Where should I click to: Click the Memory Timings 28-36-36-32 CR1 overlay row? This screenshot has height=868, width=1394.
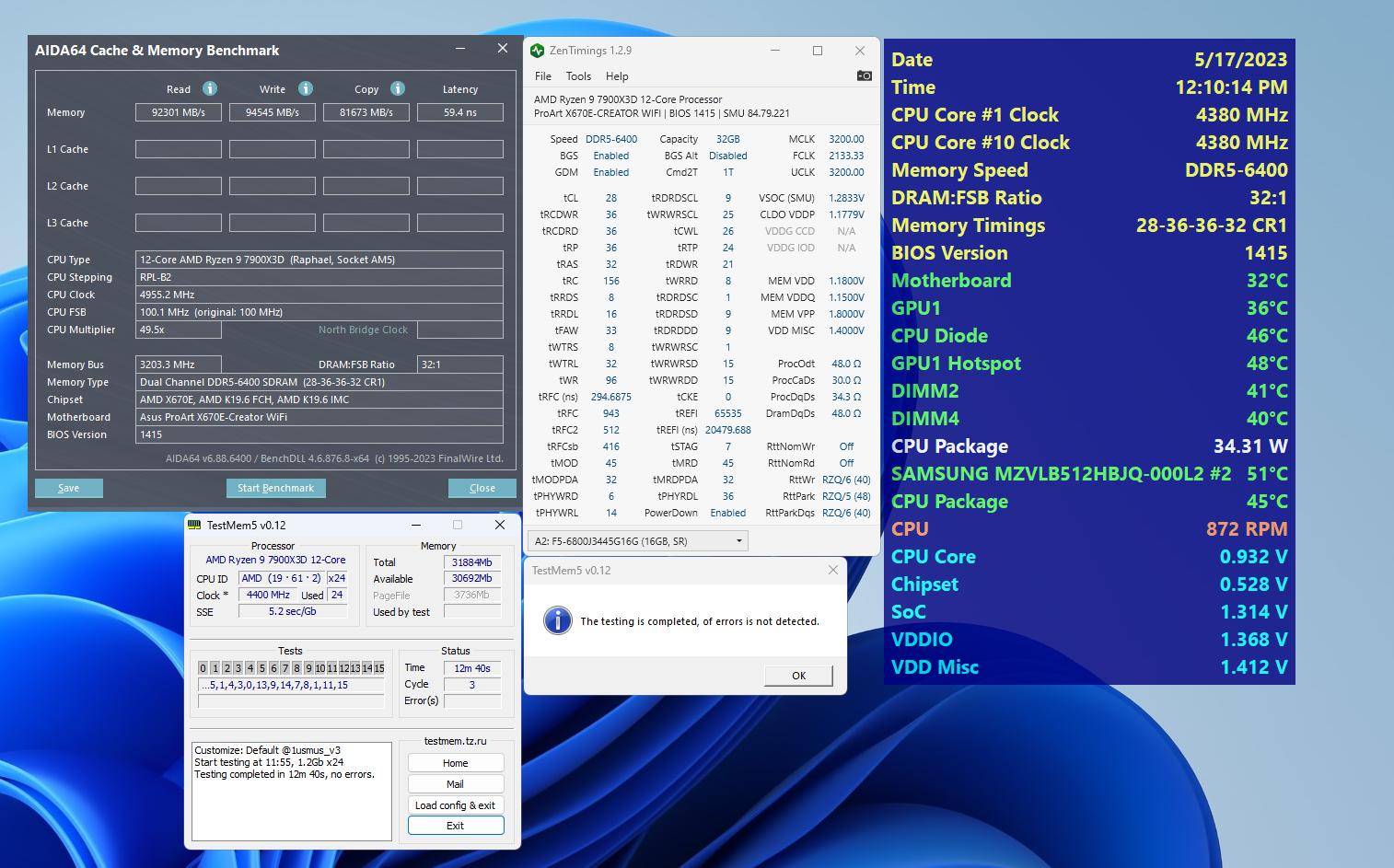pyautogui.click(x=1089, y=226)
